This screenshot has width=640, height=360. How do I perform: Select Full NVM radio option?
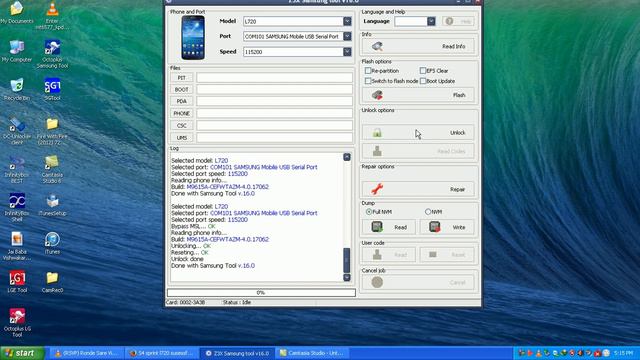click(x=369, y=212)
